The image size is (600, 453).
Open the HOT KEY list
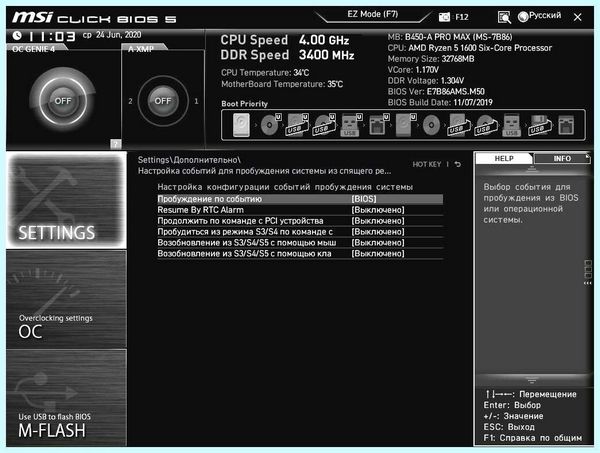click(427, 164)
